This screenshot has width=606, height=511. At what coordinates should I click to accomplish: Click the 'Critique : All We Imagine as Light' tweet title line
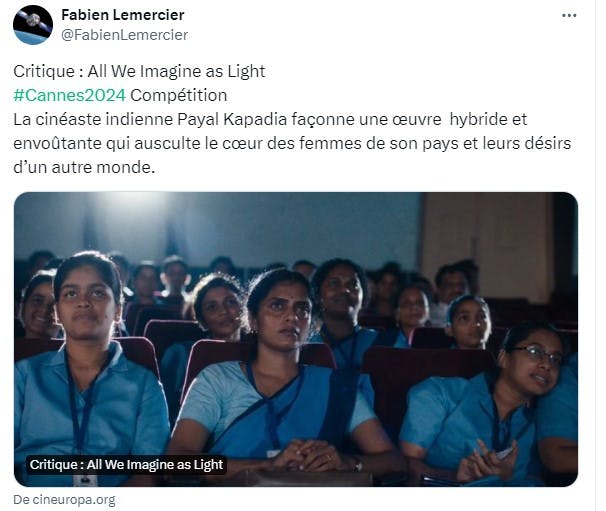coord(139,72)
